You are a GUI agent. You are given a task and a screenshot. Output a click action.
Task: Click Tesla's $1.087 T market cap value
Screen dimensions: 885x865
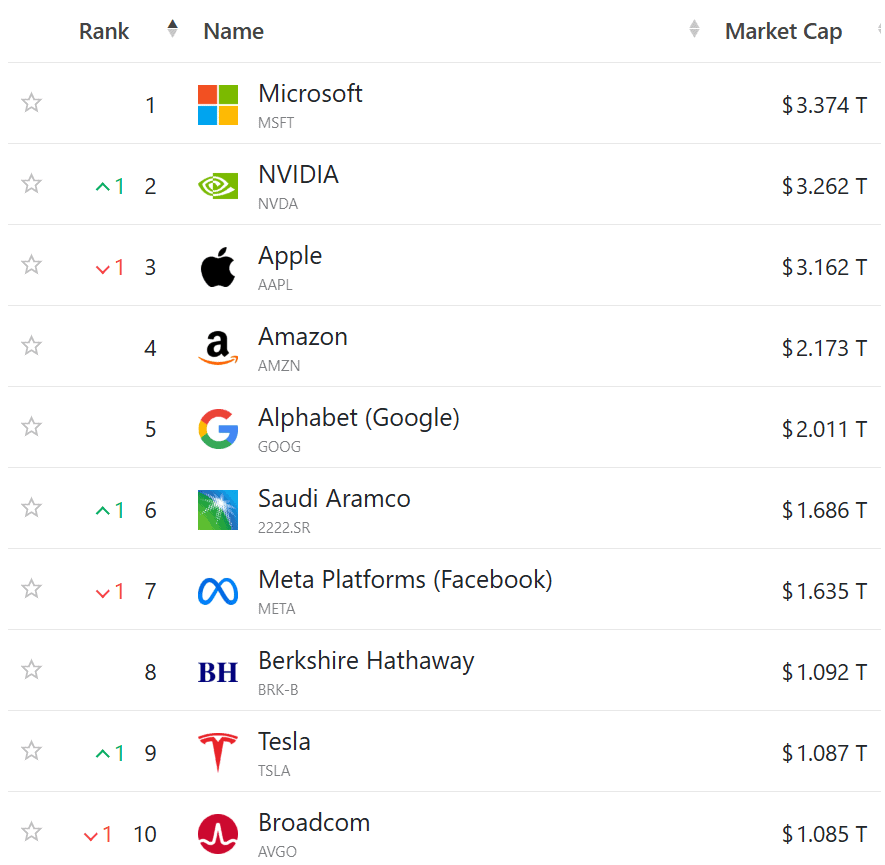(x=824, y=753)
